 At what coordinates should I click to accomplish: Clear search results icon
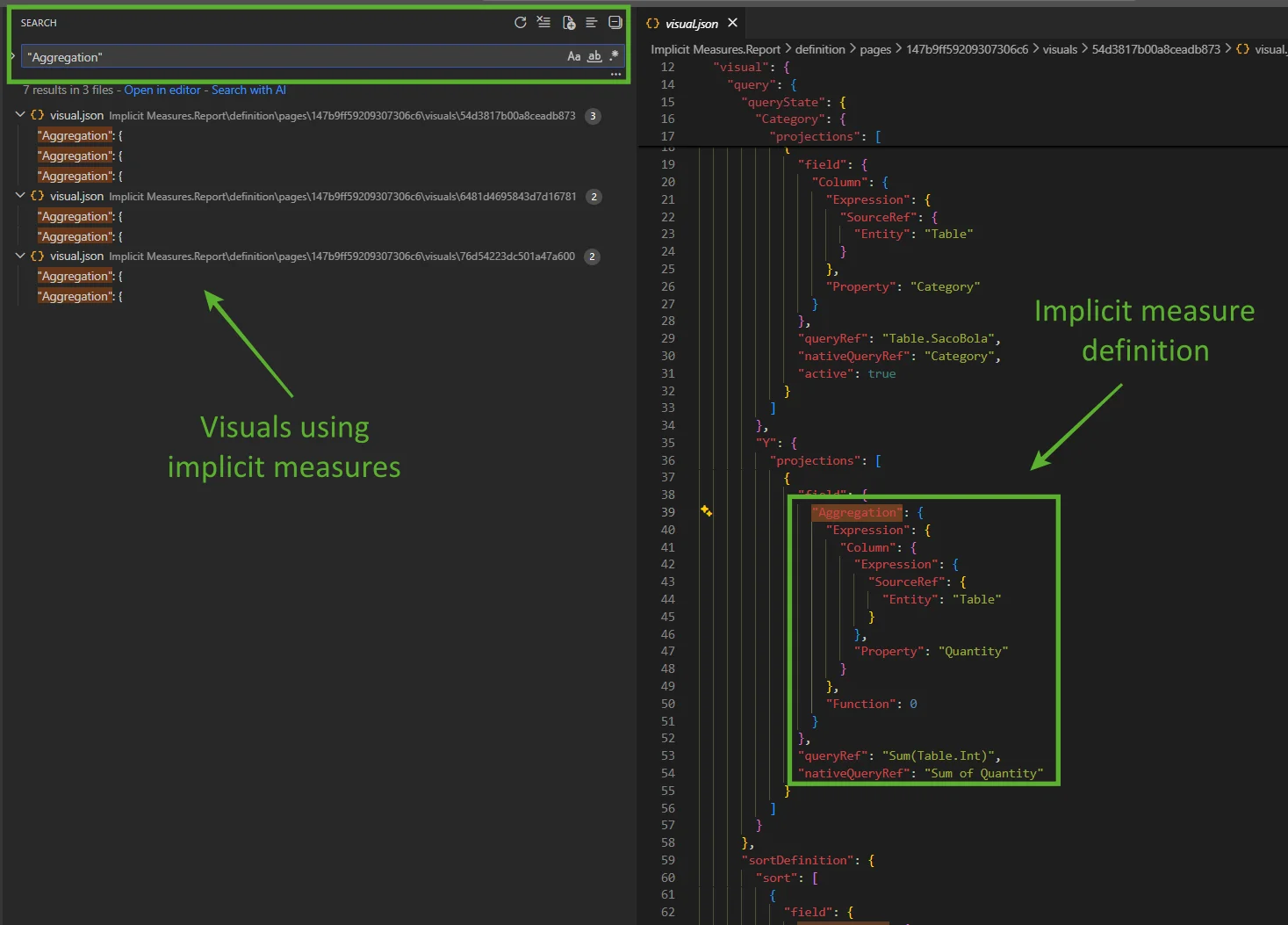tap(543, 23)
